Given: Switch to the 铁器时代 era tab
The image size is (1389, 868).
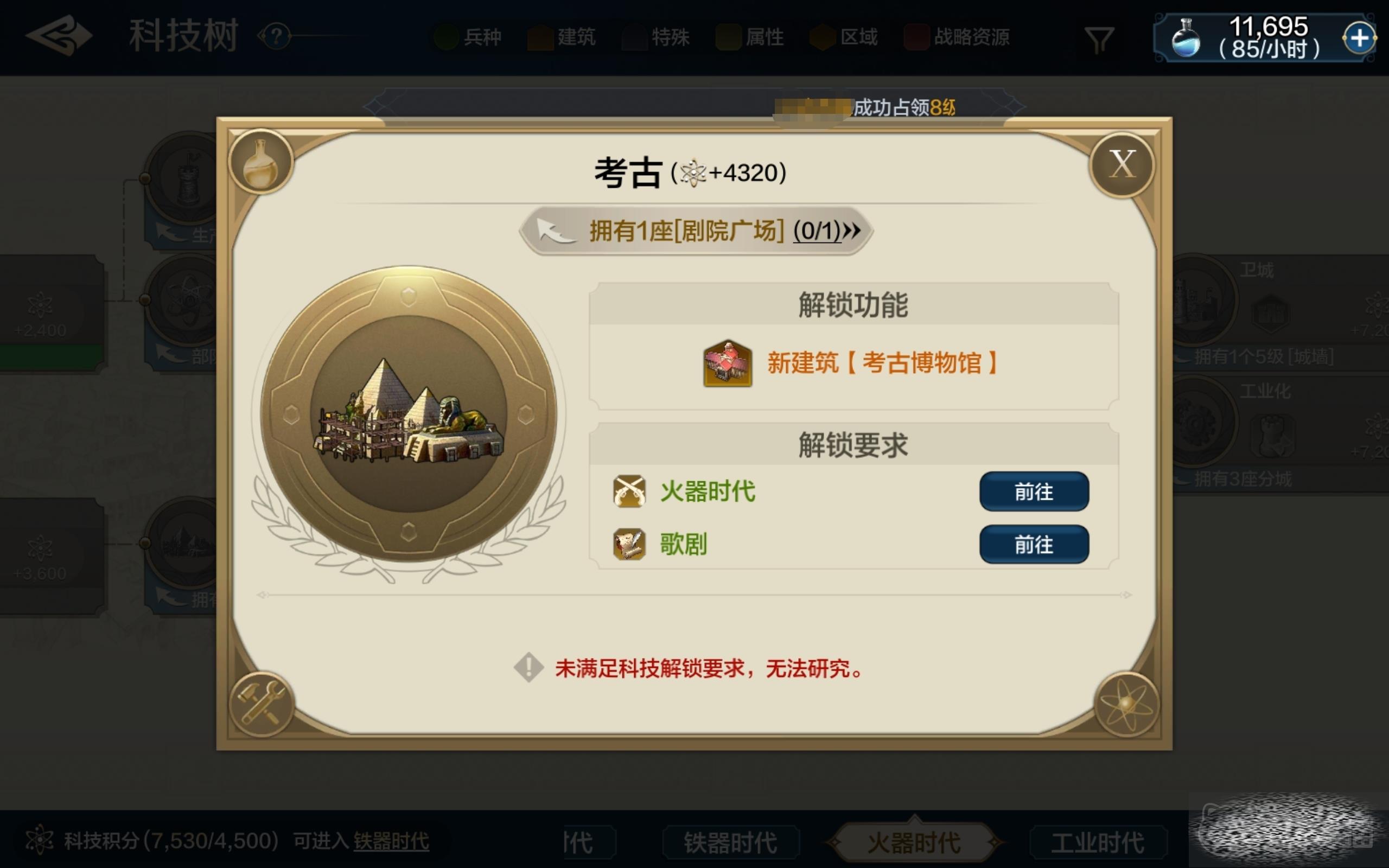Looking at the screenshot, I should [x=731, y=843].
